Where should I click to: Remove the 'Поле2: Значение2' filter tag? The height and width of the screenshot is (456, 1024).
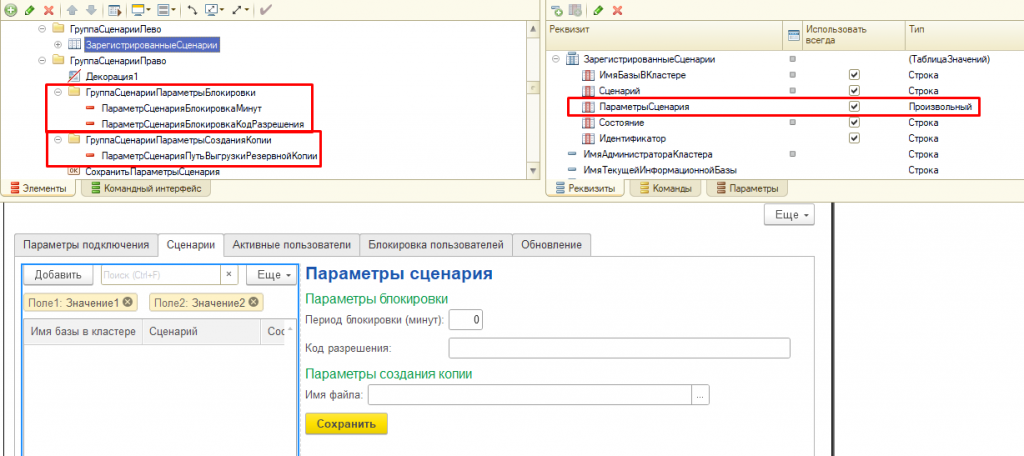[253, 302]
